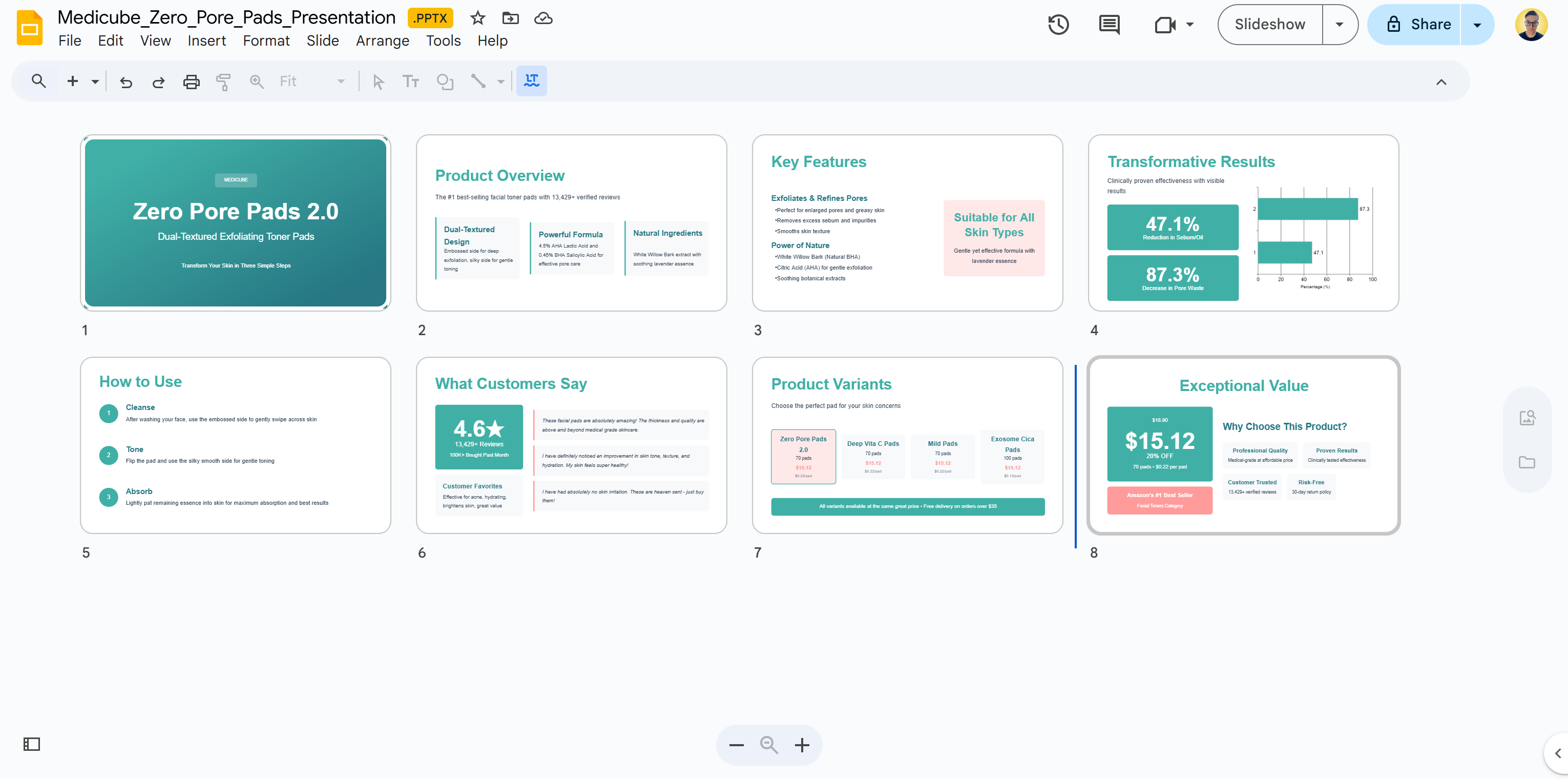
Task: Open the comments panel icon
Action: coord(1109,25)
